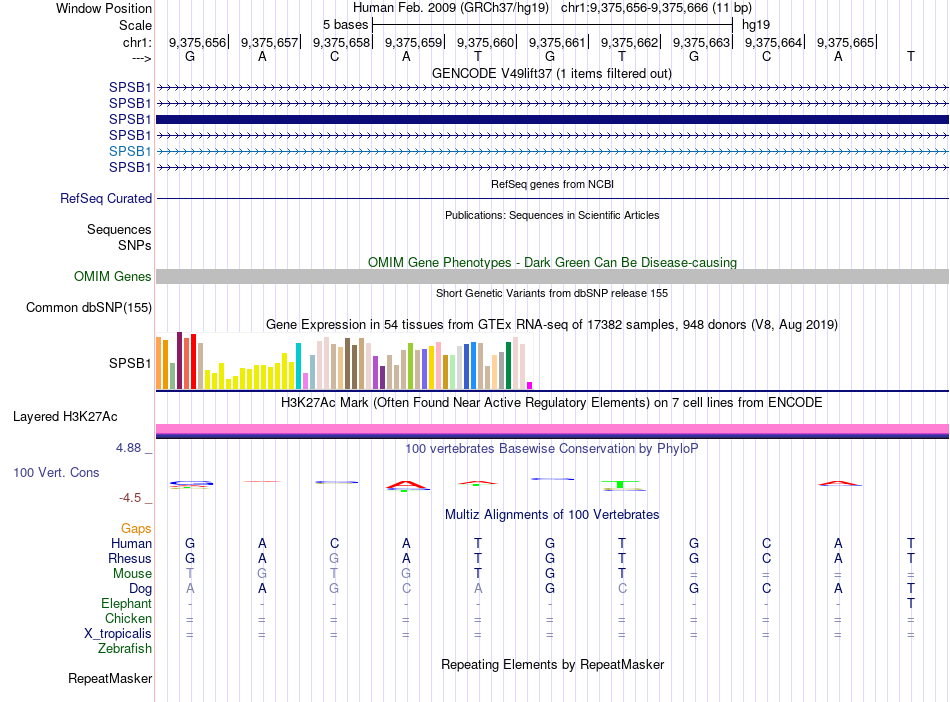Click the "Layered H3K27Ac" track label
950x702 pixels.
tap(65, 417)
